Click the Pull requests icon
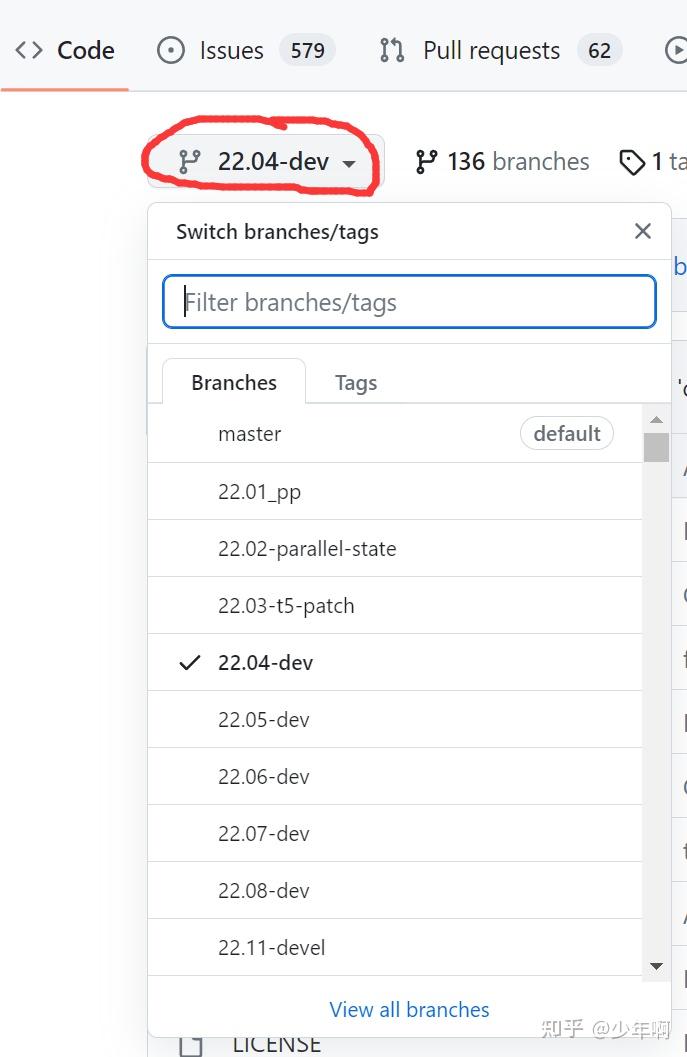This screenshot has height=1057, width=687. [x=392, y=50]
